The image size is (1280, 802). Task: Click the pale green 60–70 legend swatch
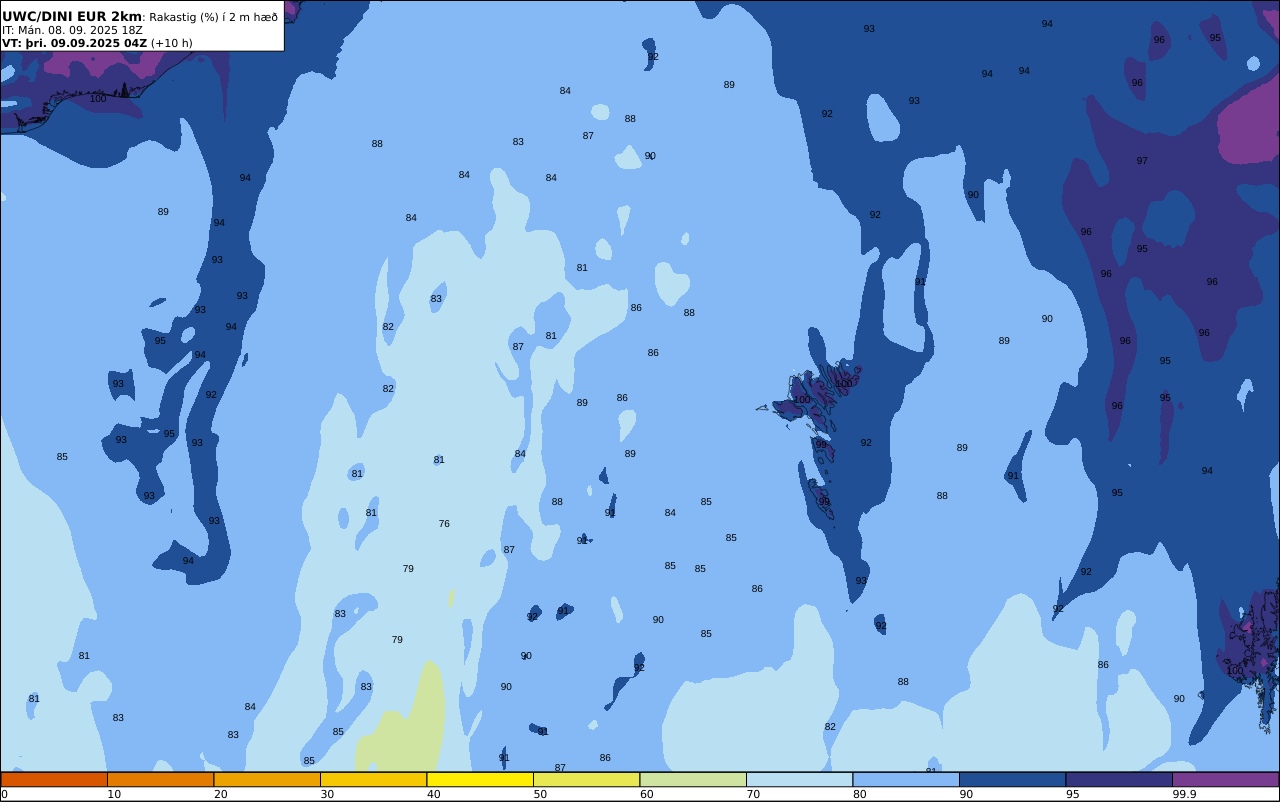click(693, 779)
